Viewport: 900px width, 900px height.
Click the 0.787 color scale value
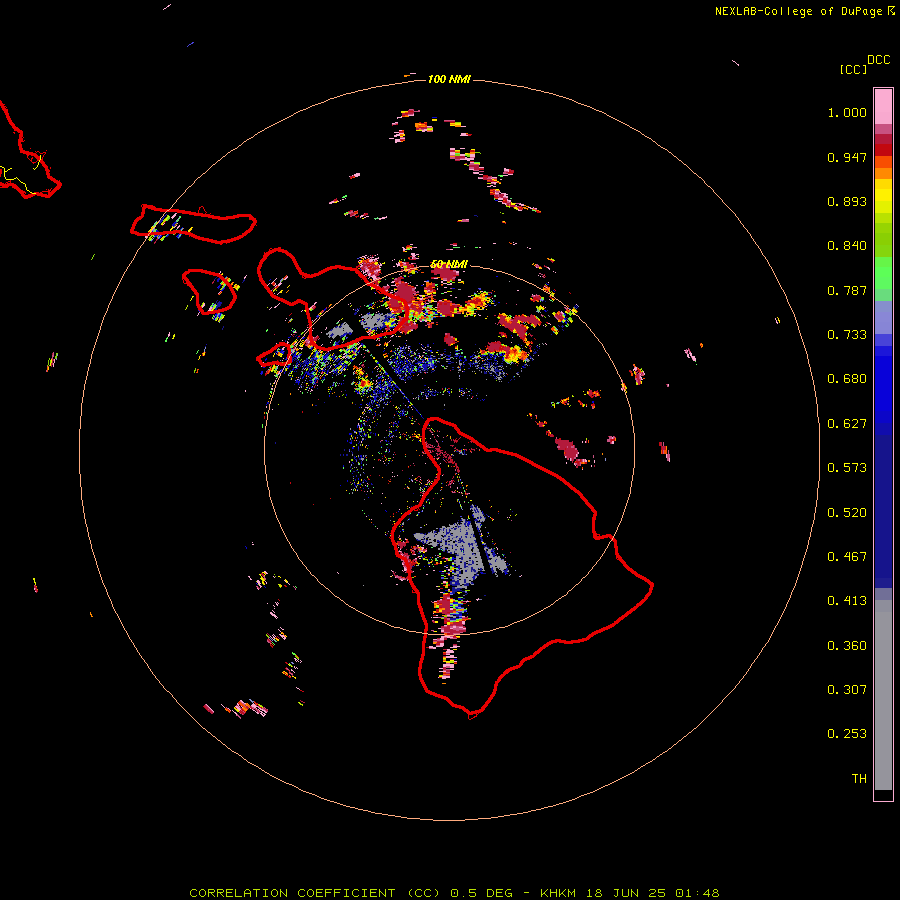point(847,290)
